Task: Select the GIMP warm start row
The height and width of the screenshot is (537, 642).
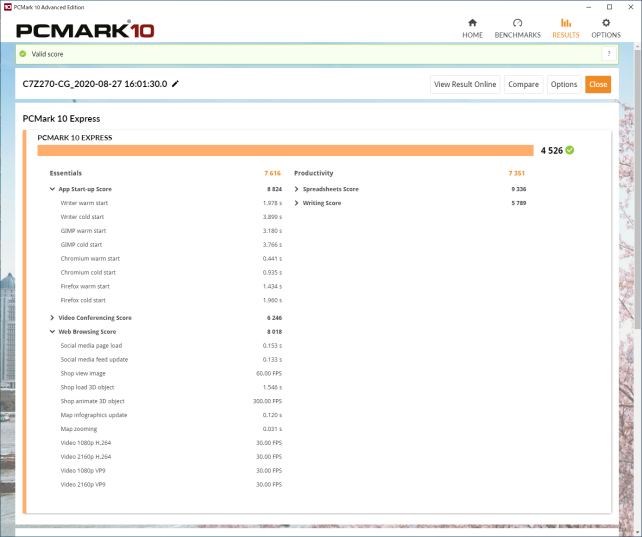Action: [x=171, y=231]
